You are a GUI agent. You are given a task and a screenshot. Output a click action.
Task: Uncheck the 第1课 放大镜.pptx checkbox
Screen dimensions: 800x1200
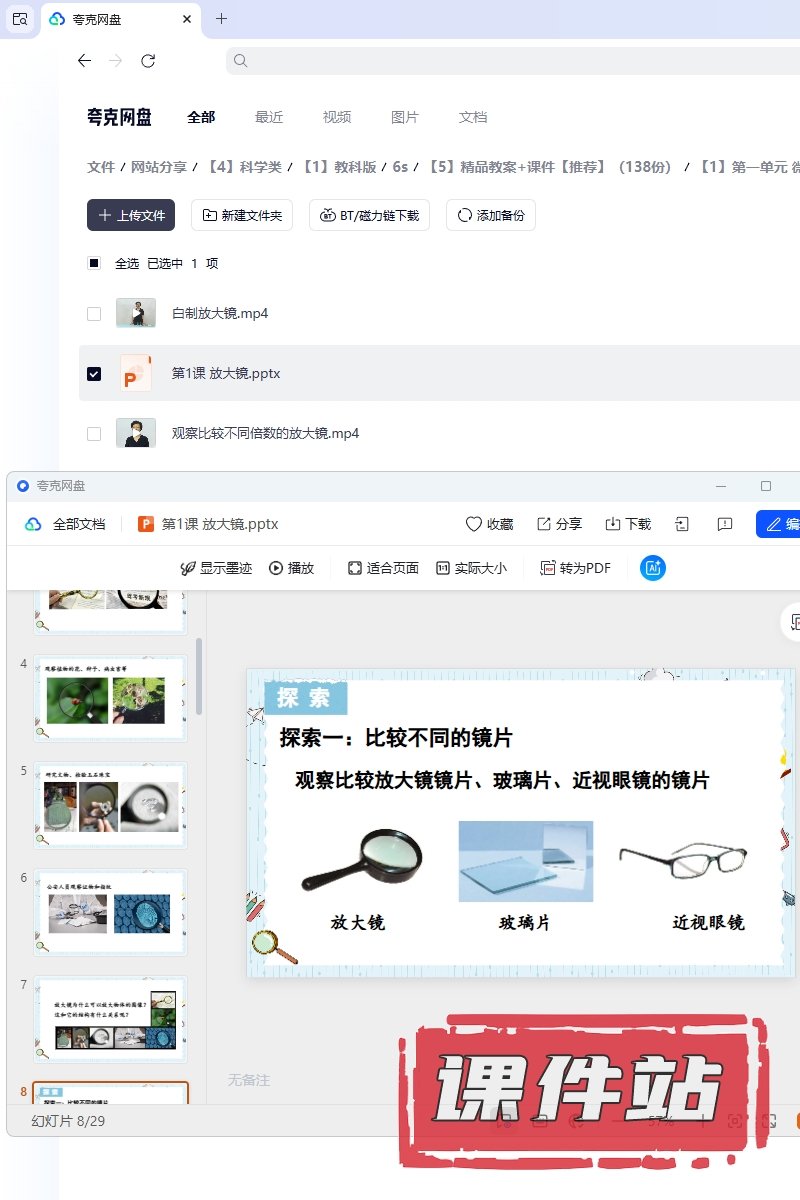[94, 374]
